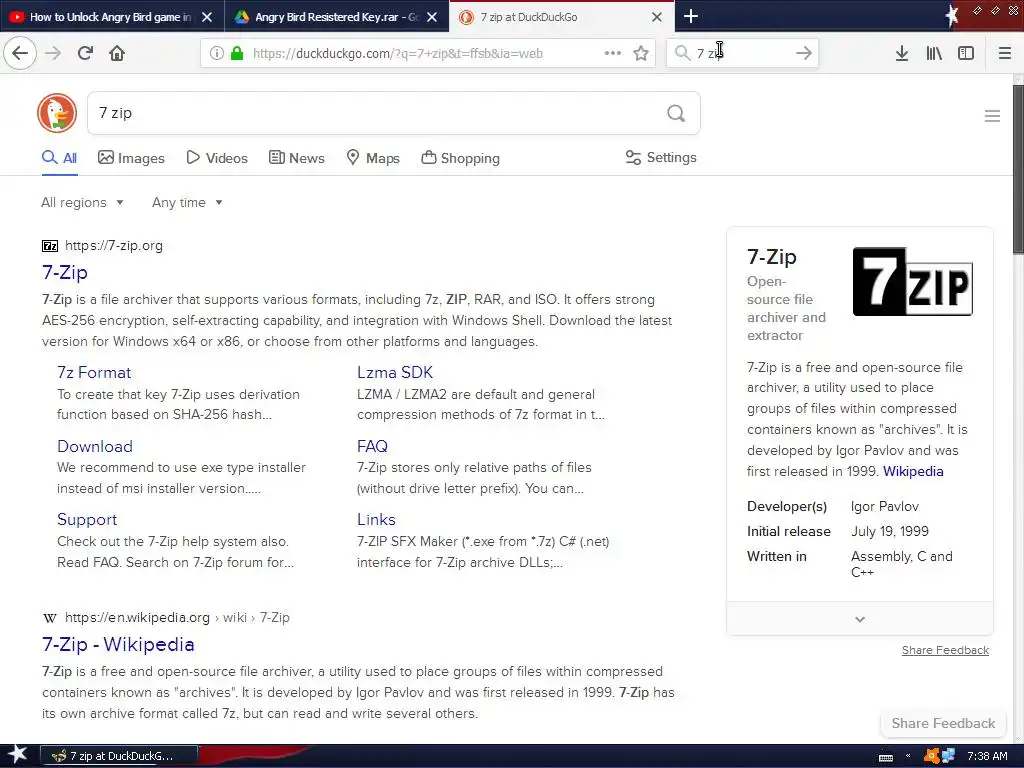Open the Settings dropdown
The image size is (1024, 768).
[x=661, y=157]
